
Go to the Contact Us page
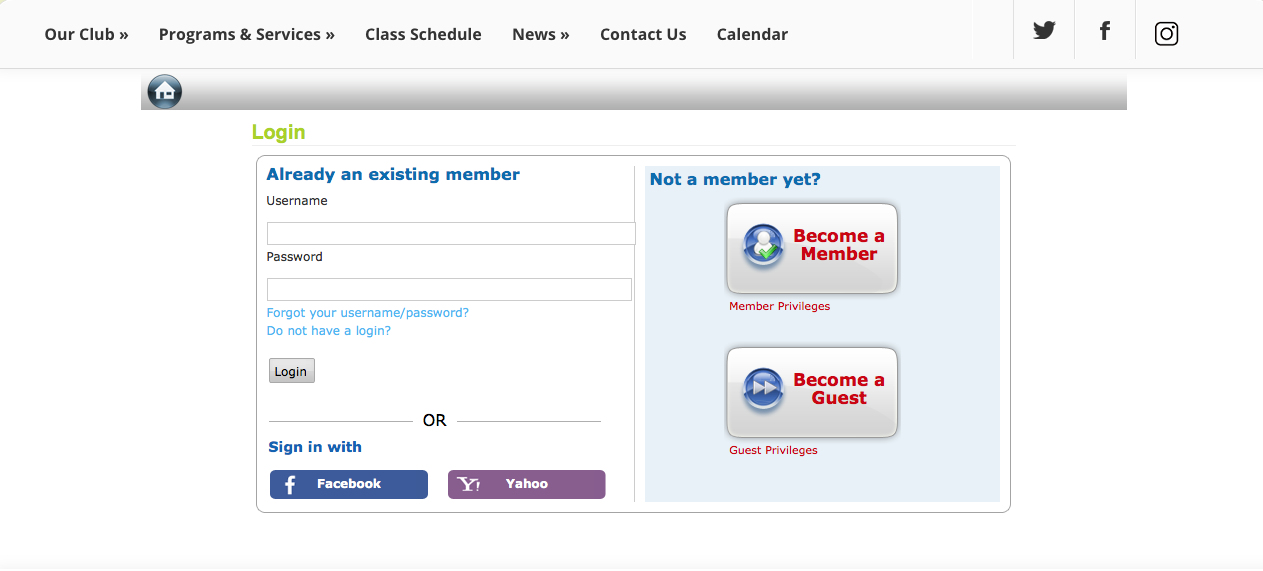[x=643, y=34]
